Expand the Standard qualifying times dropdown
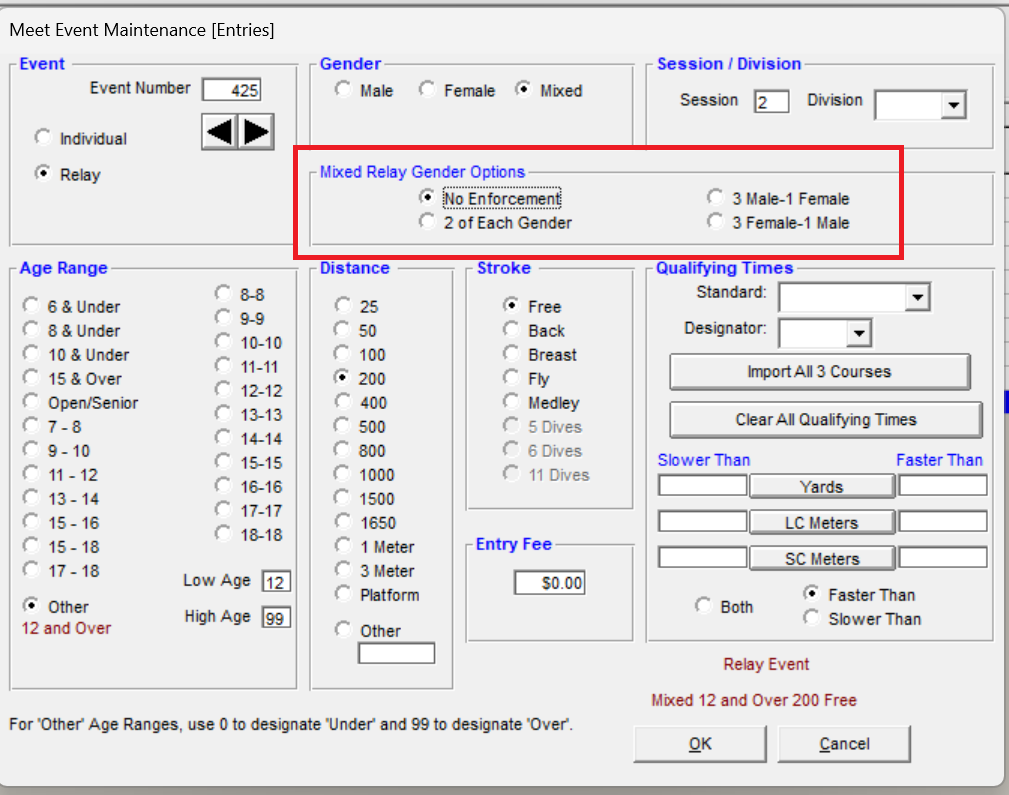 pyautogui.click(x=917, y=297)
